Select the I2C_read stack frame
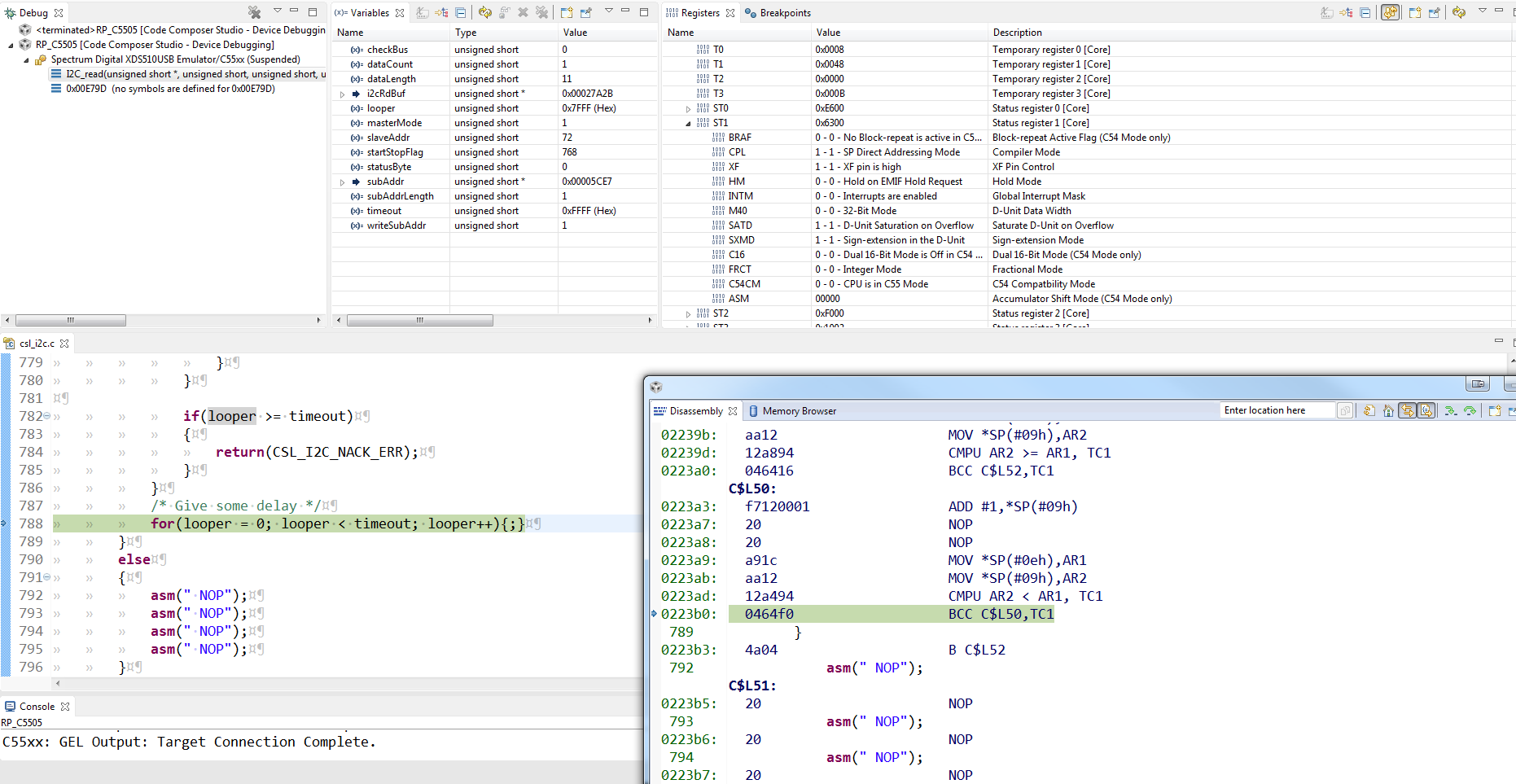The image size is (1516, 784). click(194, 74)
